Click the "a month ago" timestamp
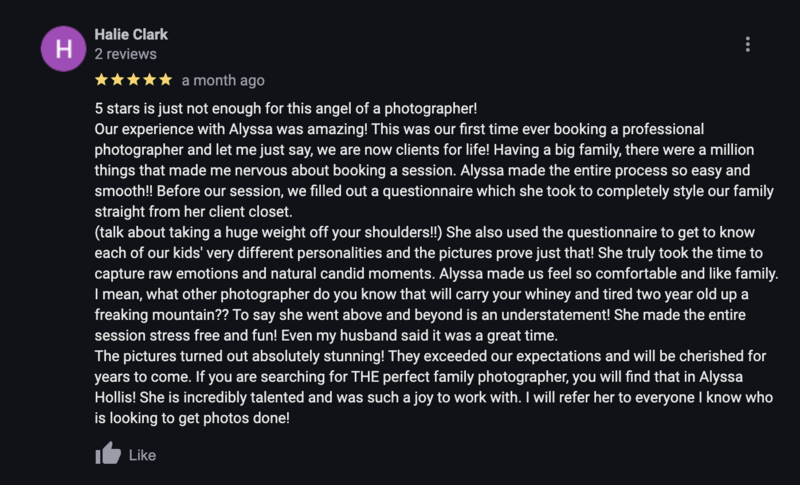The image size is (800, 485). pyautogui.click(x=223, y=81)
